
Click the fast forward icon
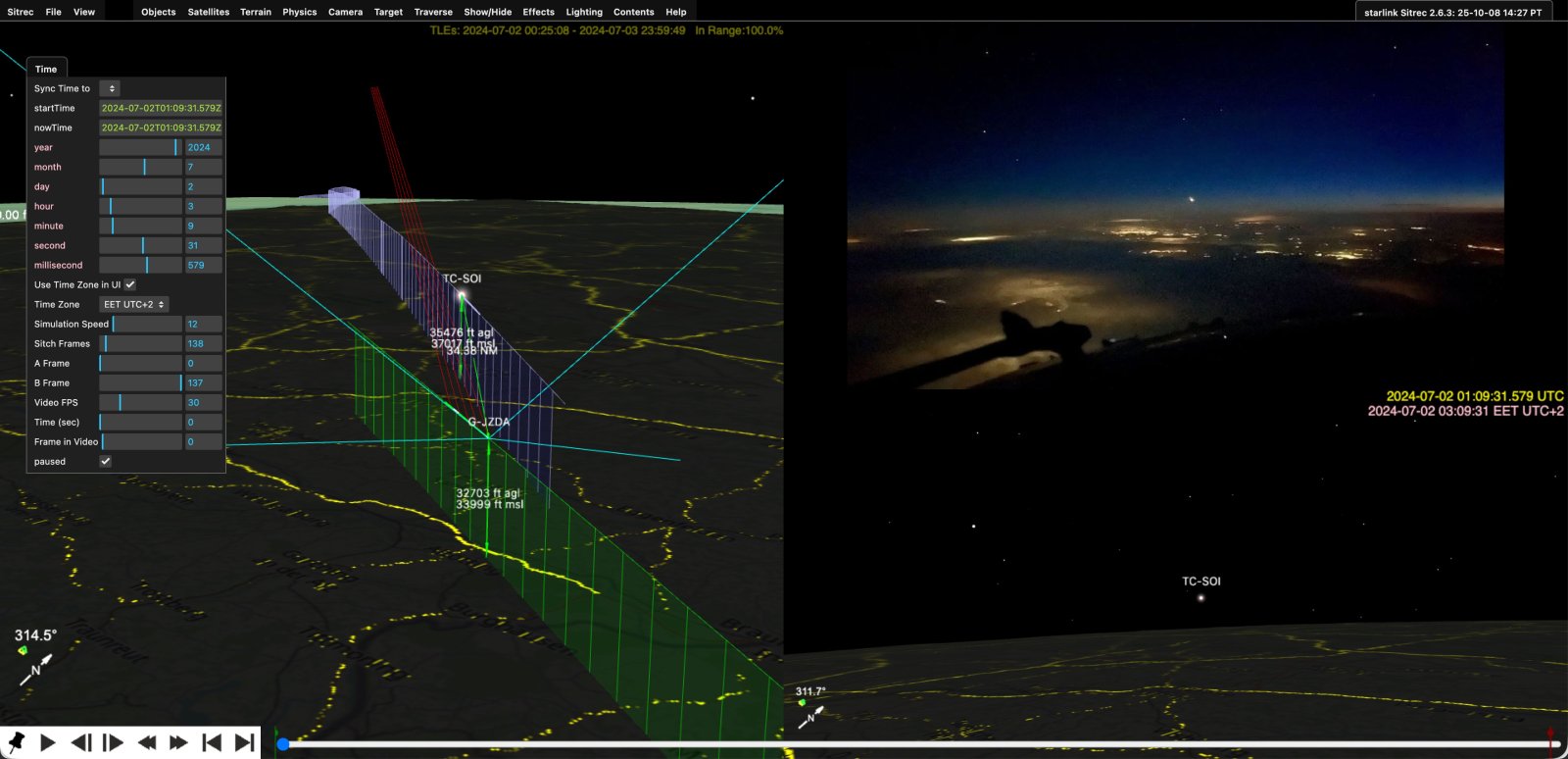(178, 742)
